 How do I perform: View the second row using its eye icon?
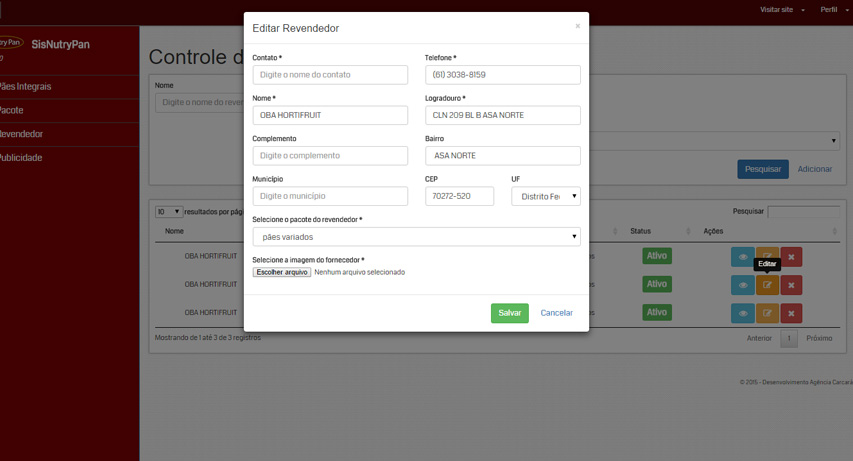743,285
